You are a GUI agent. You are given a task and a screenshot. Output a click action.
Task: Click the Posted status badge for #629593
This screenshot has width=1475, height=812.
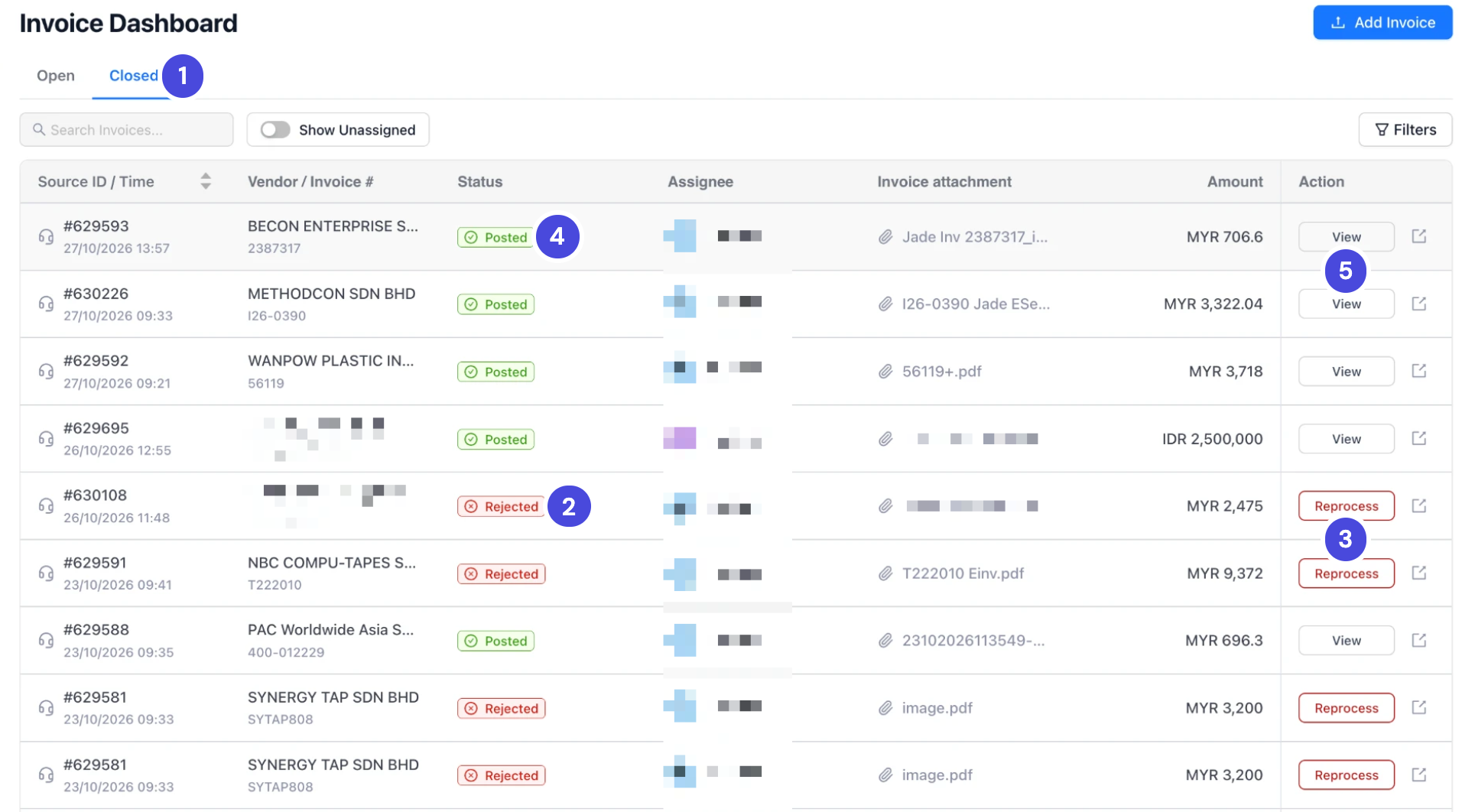pyautogui.click(x=495, y=237)
